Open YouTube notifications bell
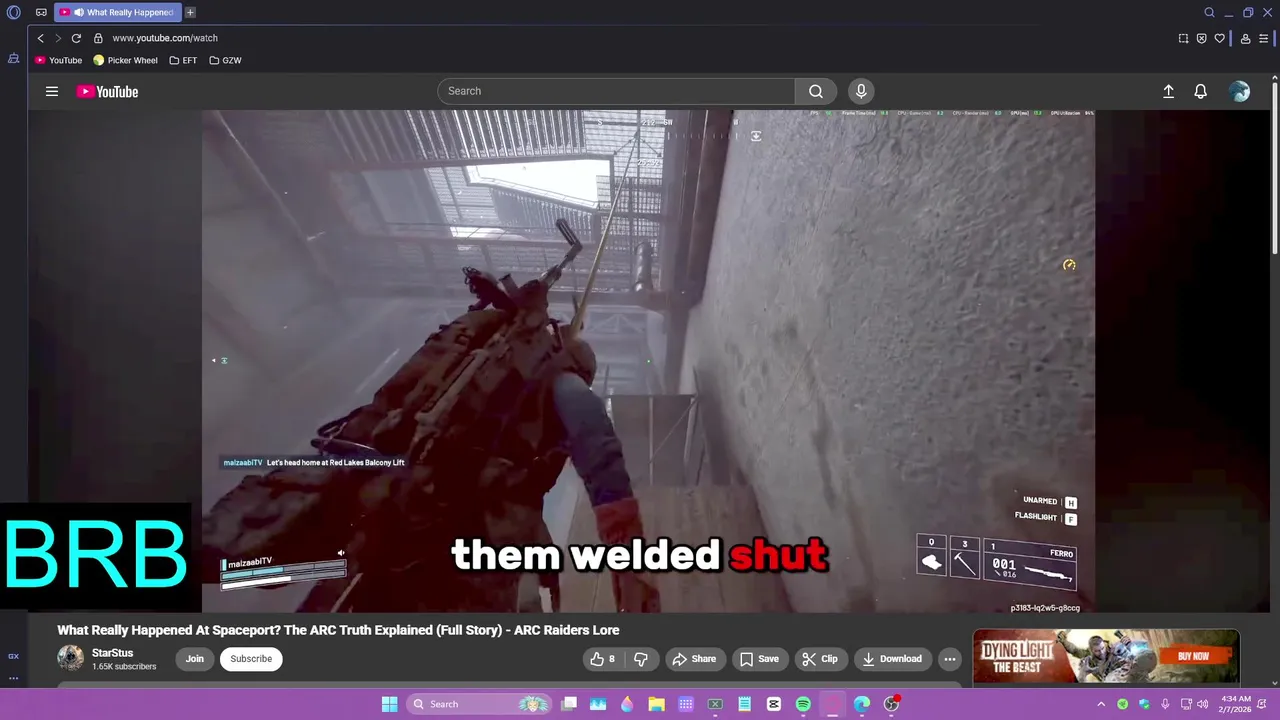This screenshot has width=1280, height=720. point(1201,91)
